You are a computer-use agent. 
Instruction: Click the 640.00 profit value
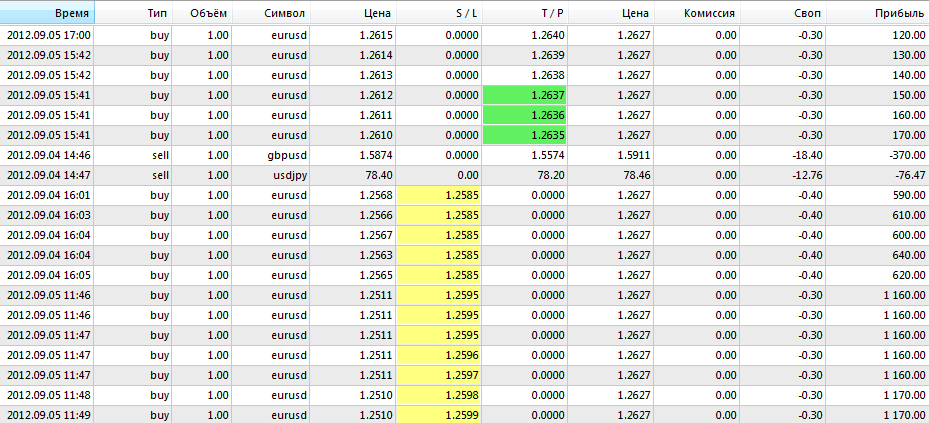(909, 255)
